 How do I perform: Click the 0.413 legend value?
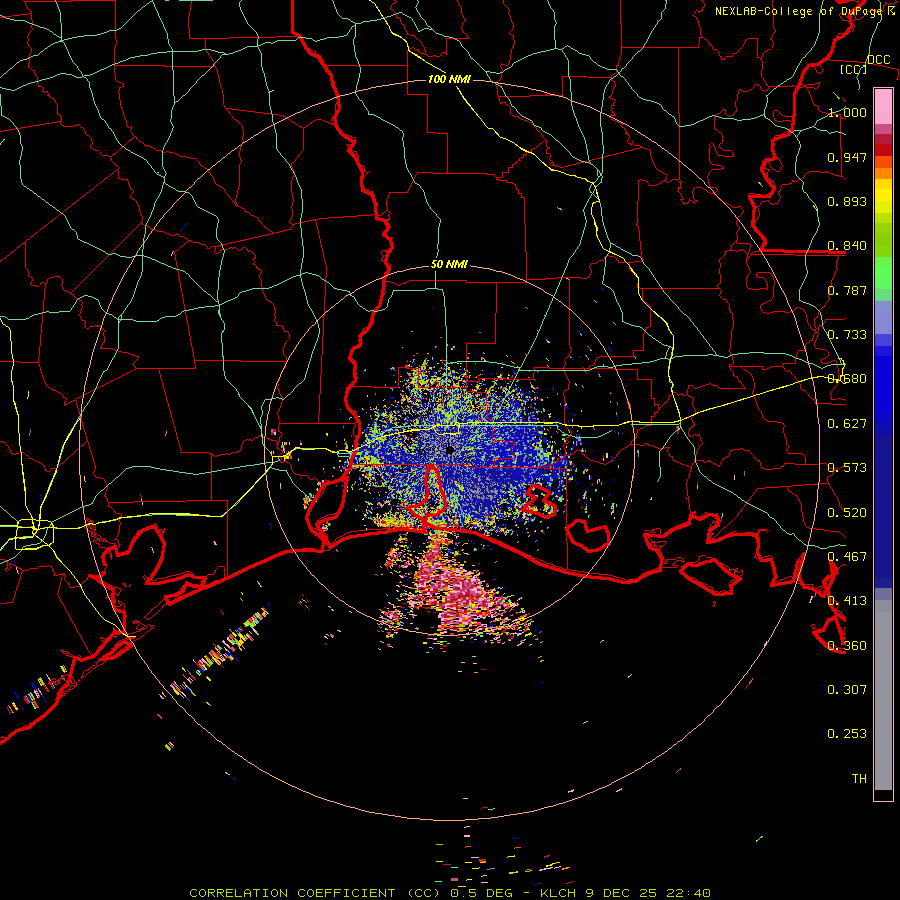pos(847,601)
